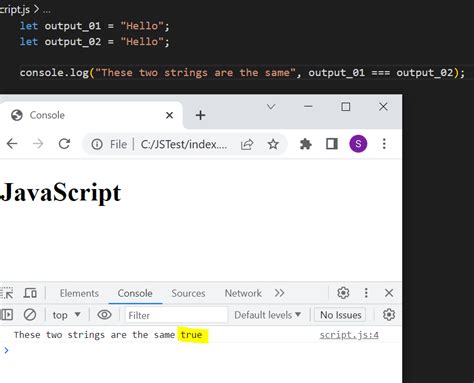Viewport: 474px width, 383px height.
Task: Expand tab search chevron in title bar
Action: 271,107
